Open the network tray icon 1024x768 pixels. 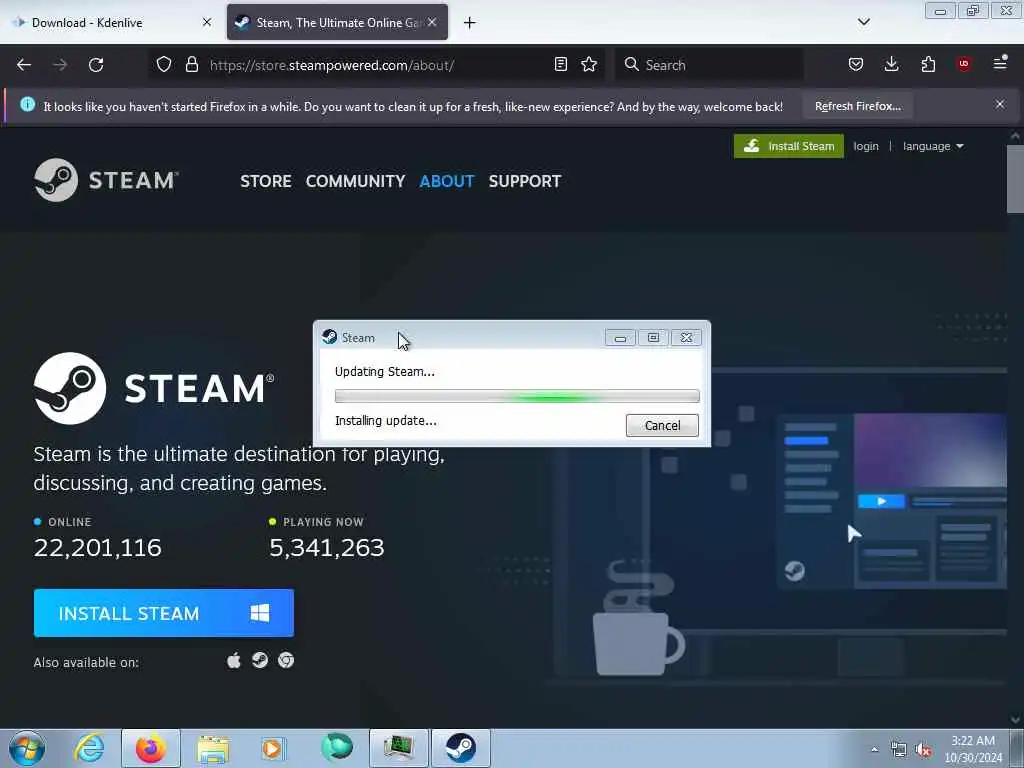[x=899, y=750]
